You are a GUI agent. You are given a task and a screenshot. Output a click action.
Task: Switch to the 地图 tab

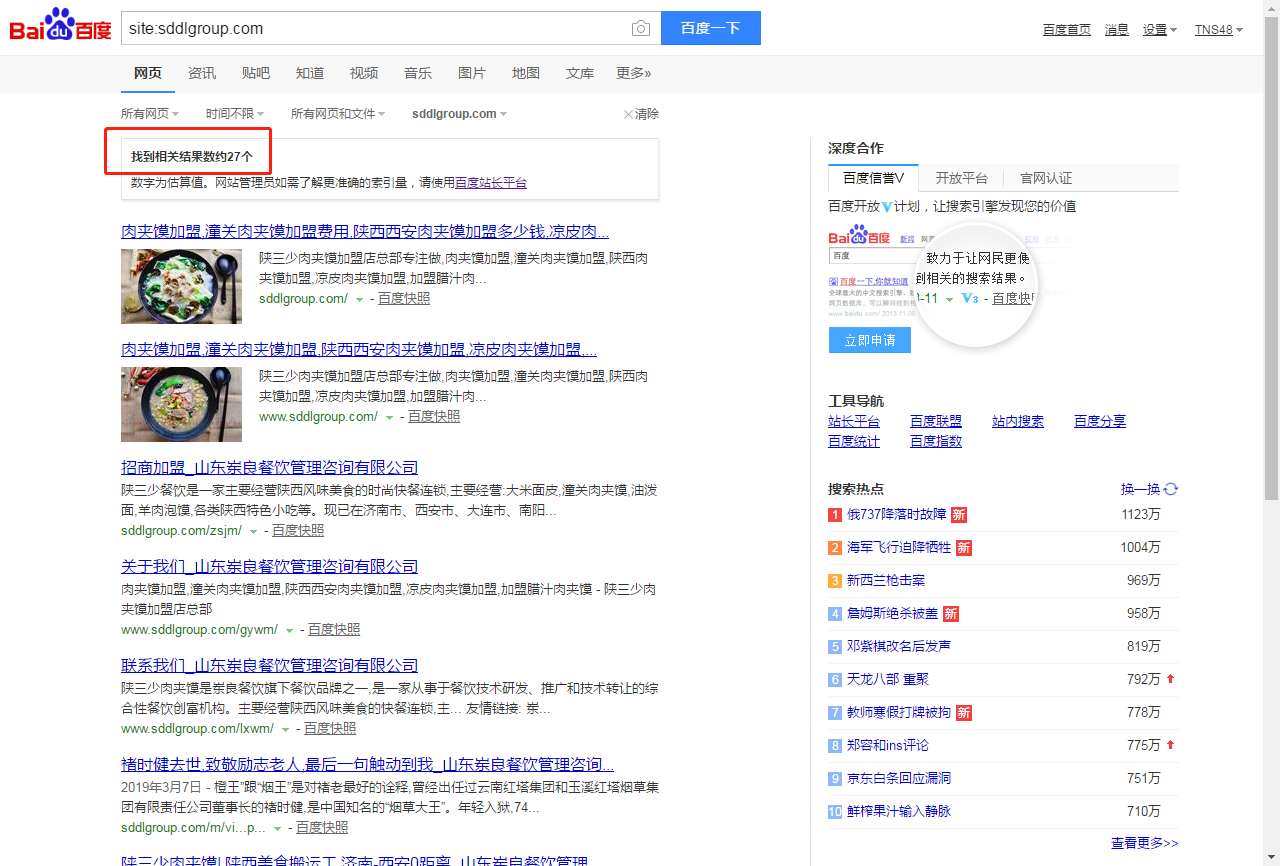(x=526, y=73)
